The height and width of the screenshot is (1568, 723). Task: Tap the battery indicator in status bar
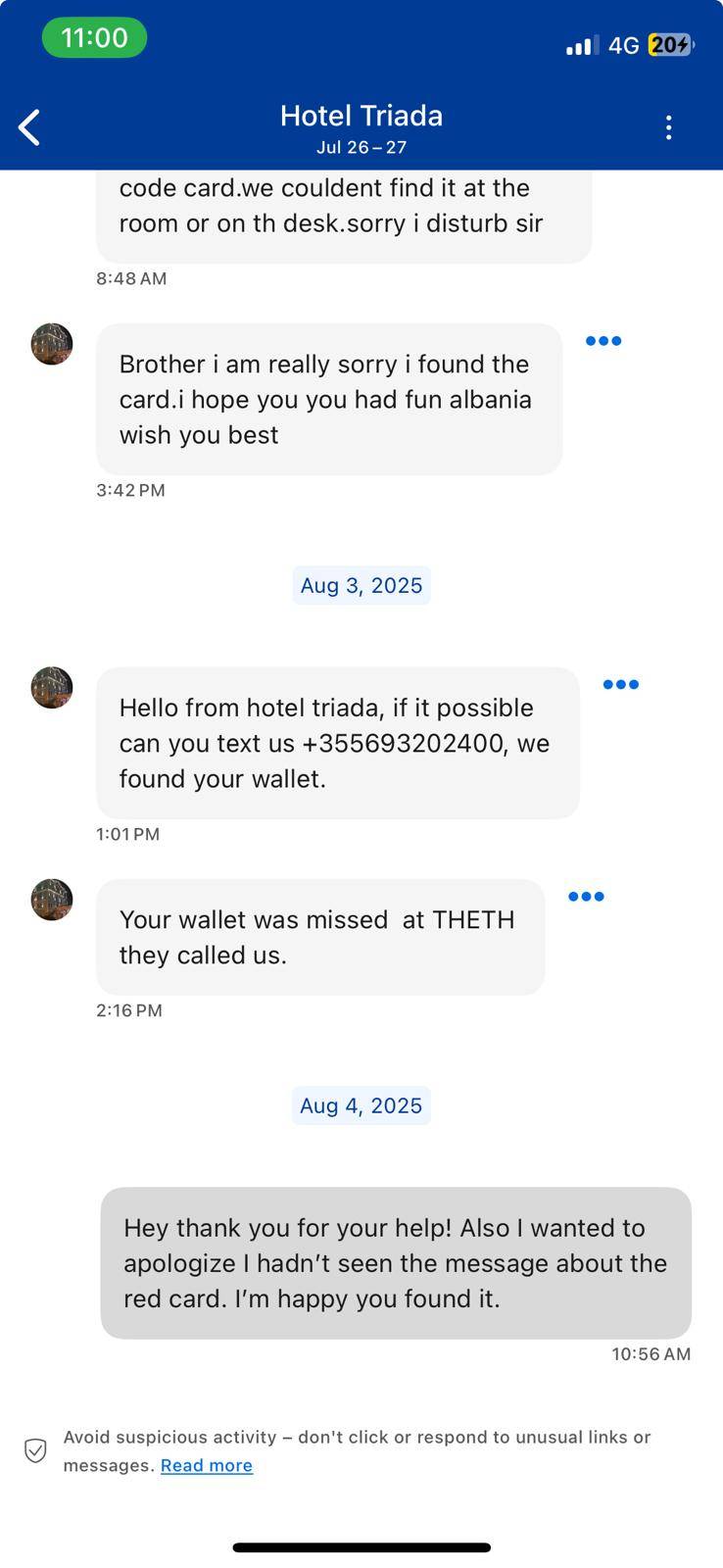[x=670, y=45]
